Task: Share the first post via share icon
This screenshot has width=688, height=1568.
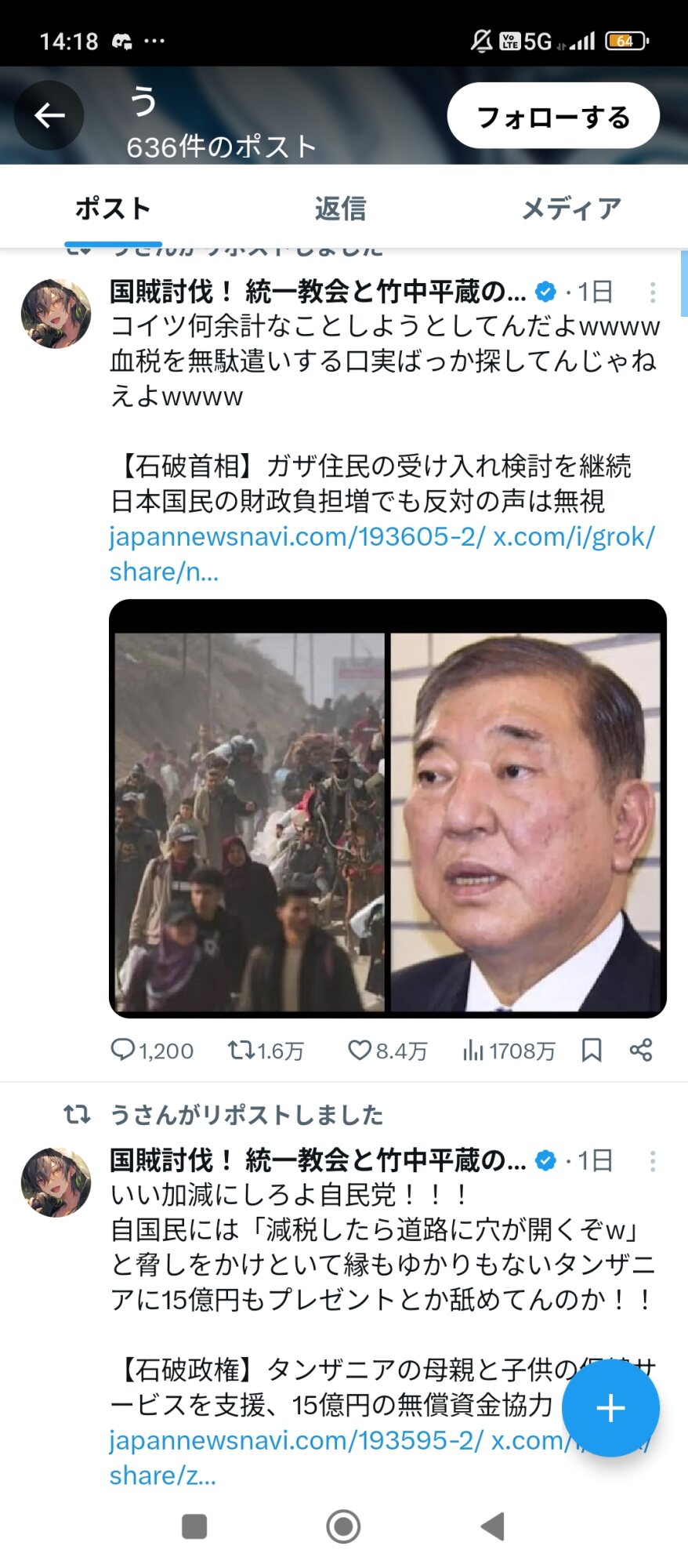Action: 641,1050
